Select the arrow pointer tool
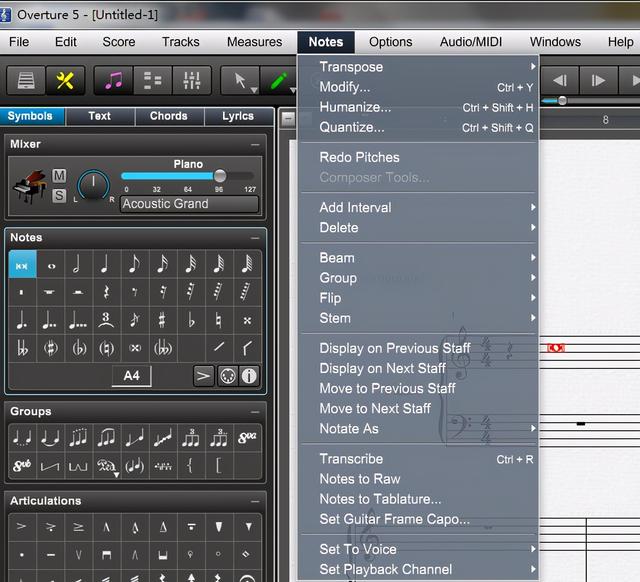 (240, 80)
